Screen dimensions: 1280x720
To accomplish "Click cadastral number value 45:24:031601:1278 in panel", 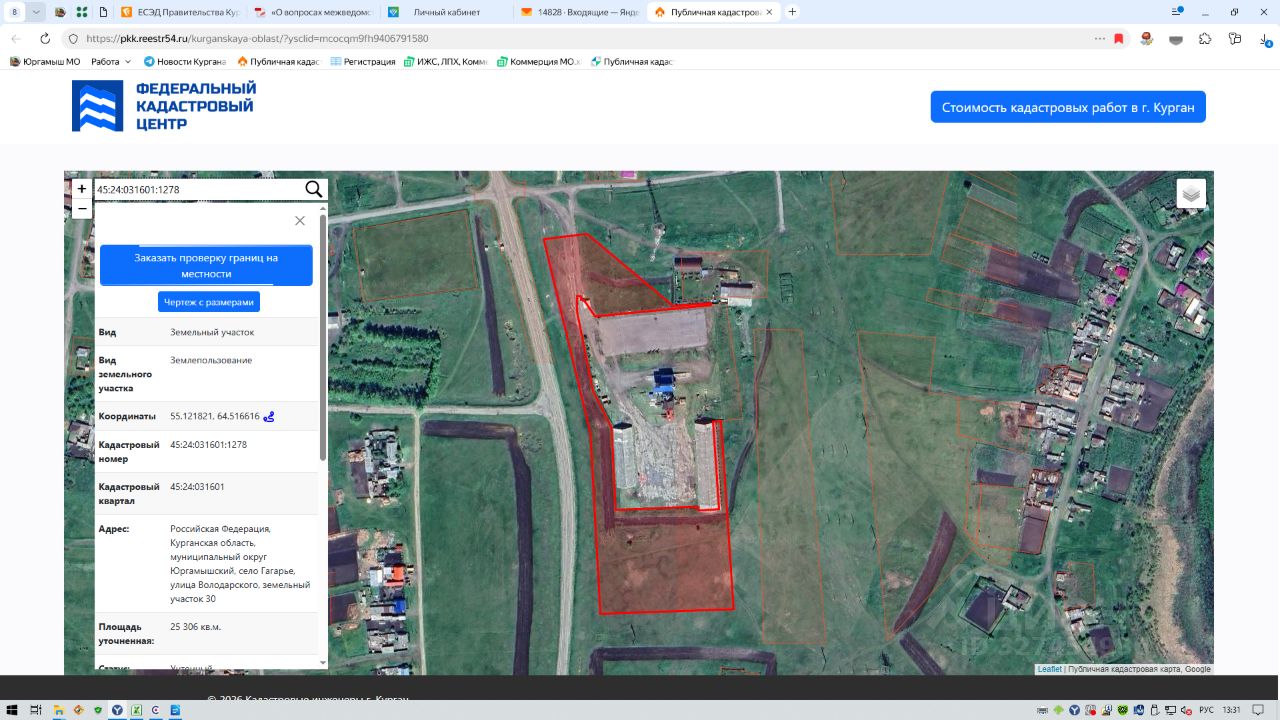I will (208, 445).
